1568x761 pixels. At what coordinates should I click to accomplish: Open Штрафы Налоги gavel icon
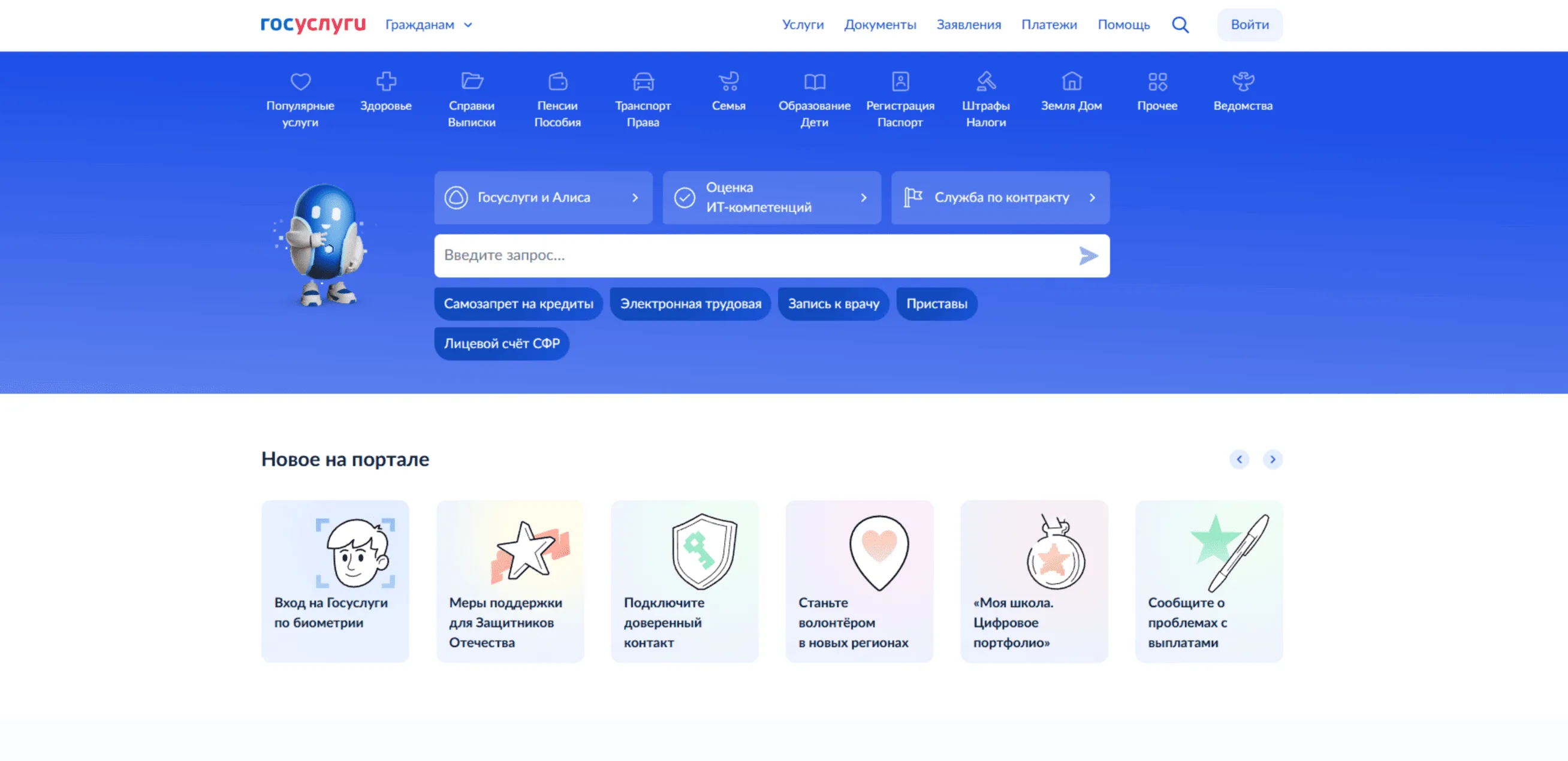point(986,81)
